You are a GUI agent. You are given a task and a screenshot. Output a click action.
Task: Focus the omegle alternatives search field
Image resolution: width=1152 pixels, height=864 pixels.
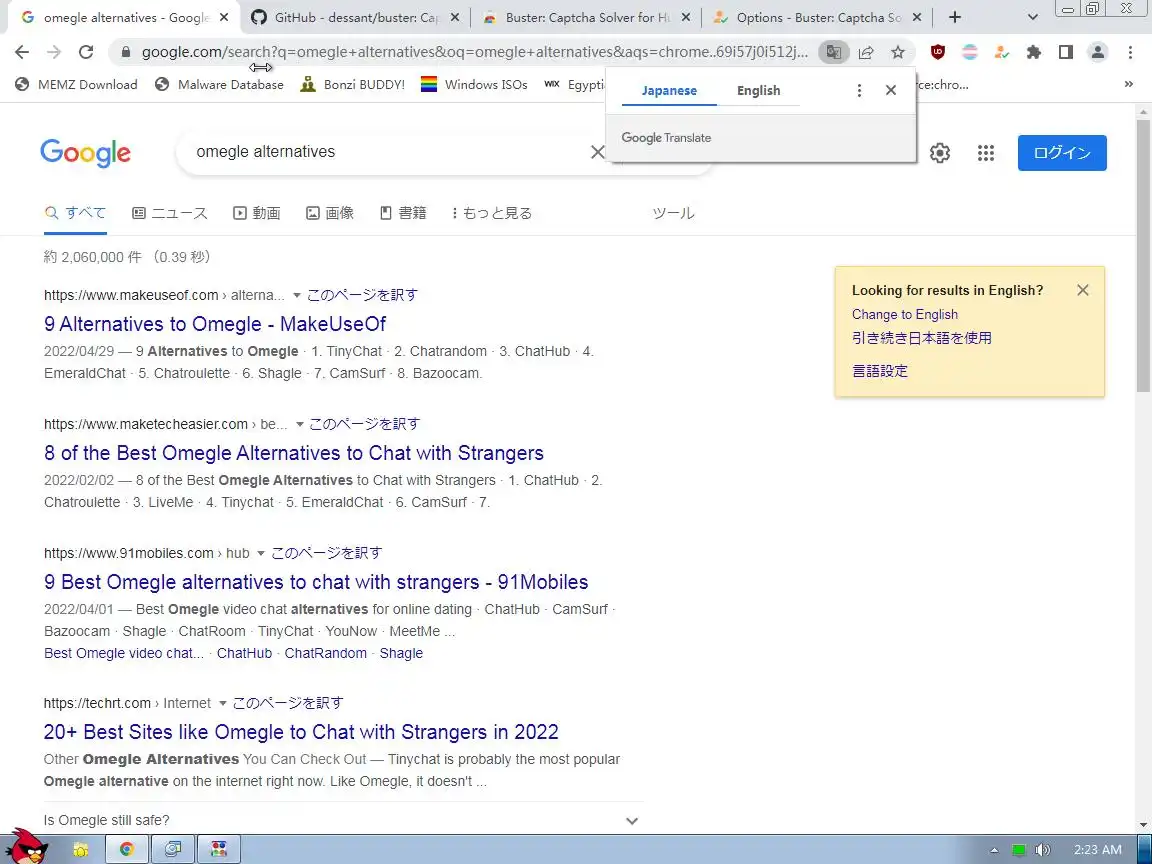click(382, 151)
